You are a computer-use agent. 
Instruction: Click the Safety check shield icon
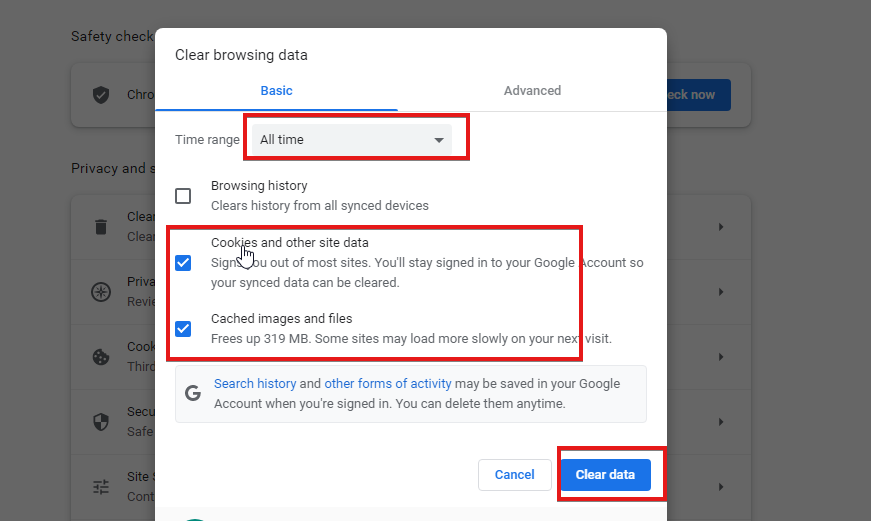[x=101, y=95]
